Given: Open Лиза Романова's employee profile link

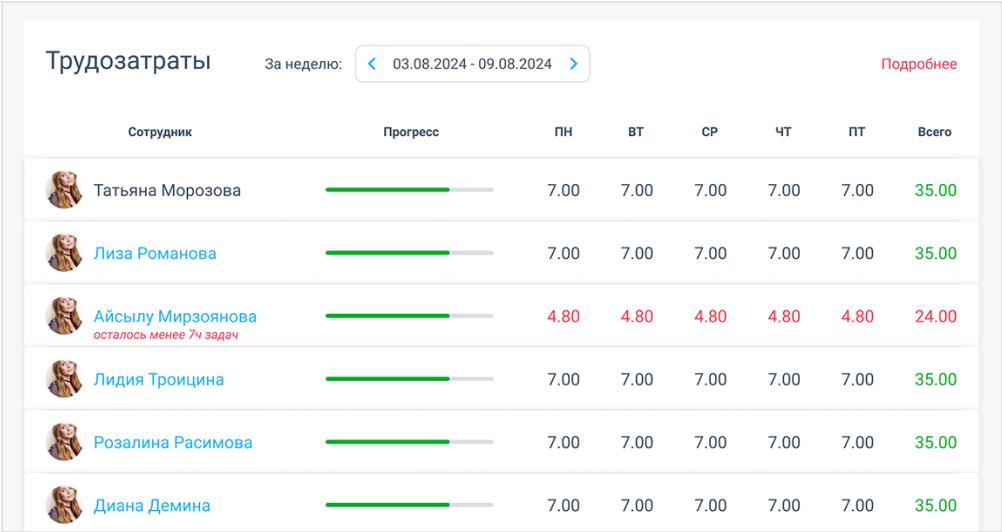Looking at the screenshot, I should click(155, 253).
